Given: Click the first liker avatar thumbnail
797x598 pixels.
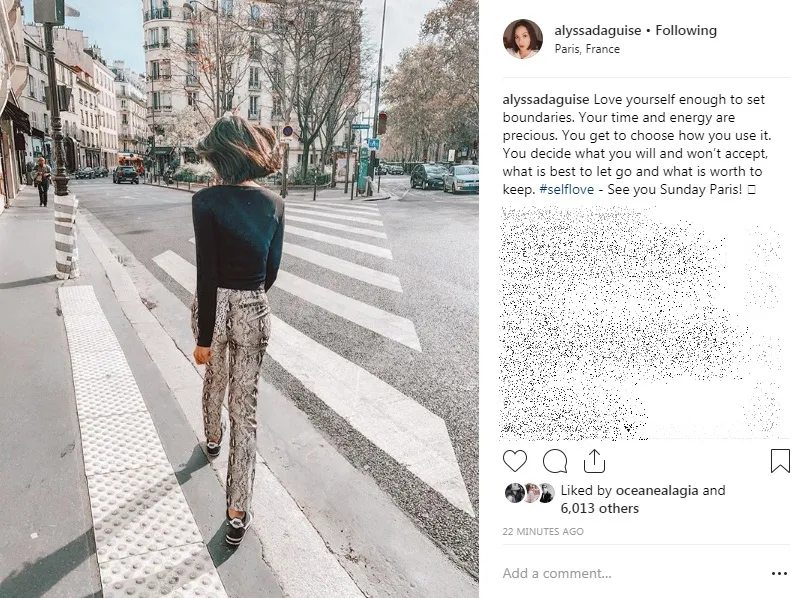Looking at the screenshot, I should tap(514, 493).
